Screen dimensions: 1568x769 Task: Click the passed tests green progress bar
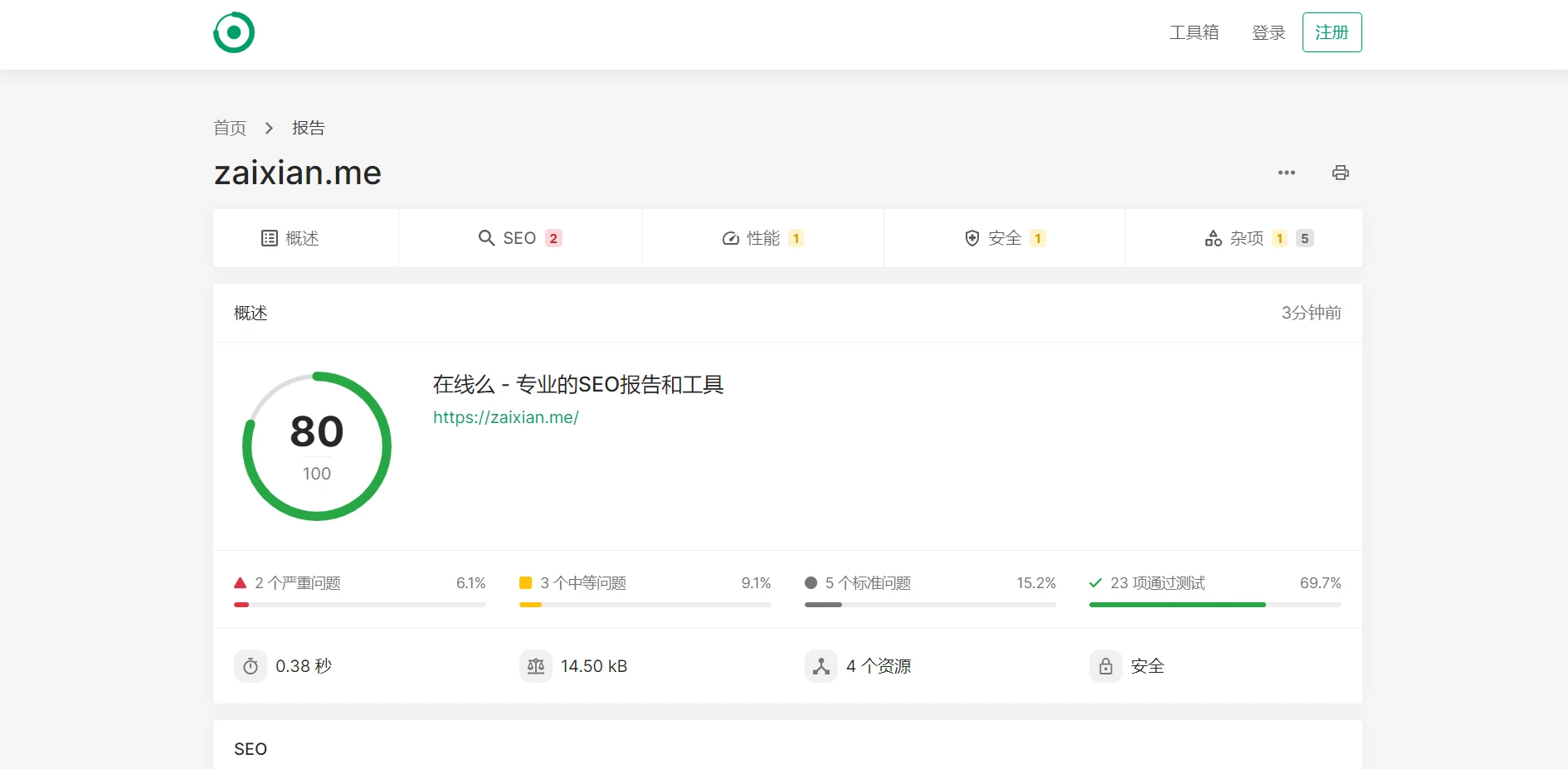(x=1177, y=605)
